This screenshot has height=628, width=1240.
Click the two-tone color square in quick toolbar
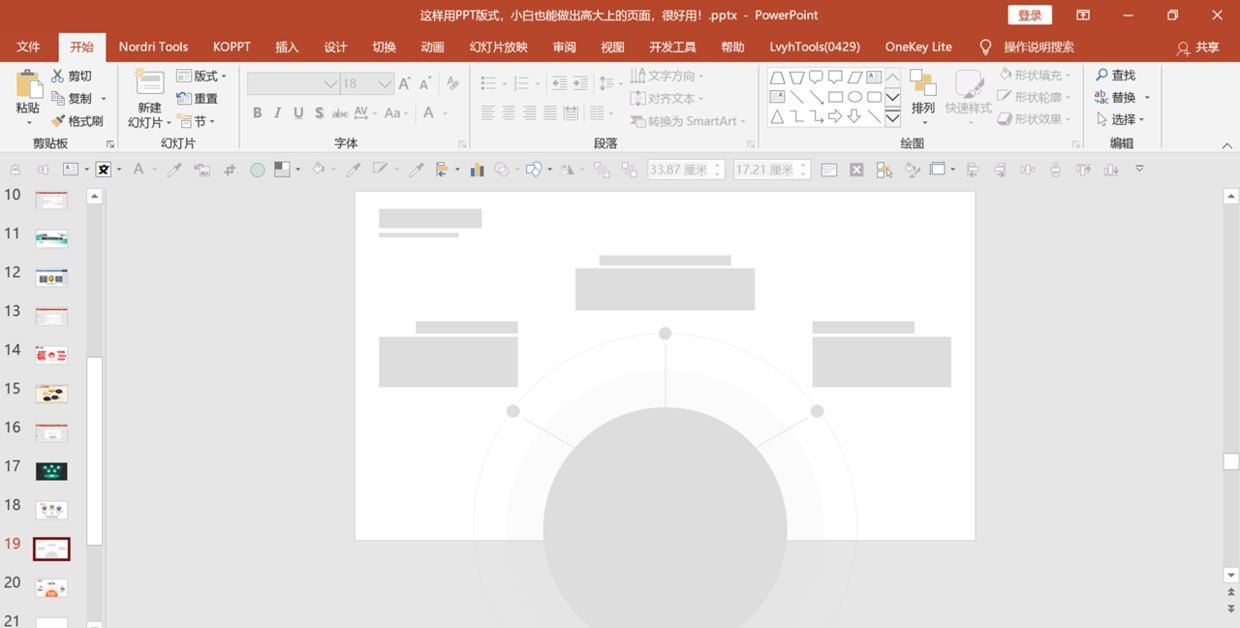(282, 170)
